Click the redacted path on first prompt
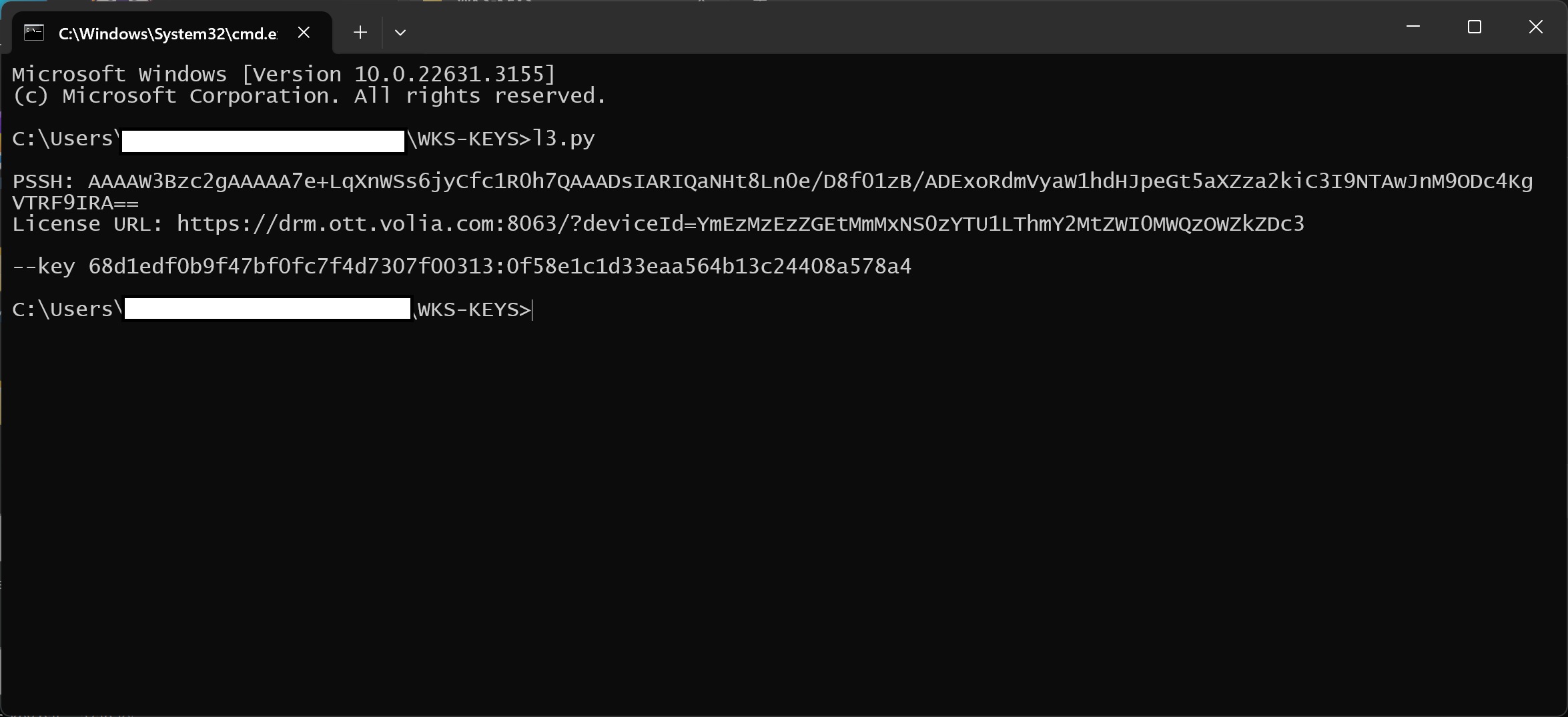Viewport: 1568px width, 717px height. tap(263, 141)
